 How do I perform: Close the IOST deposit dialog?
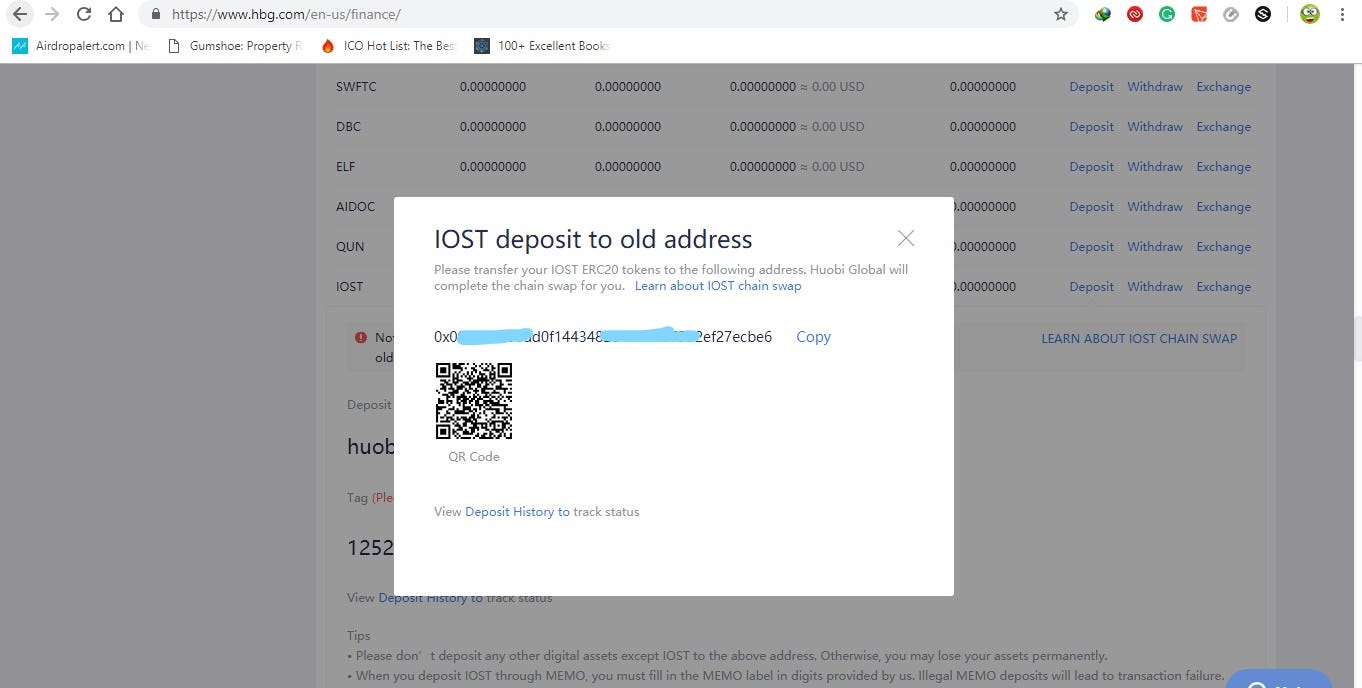tap(906, 238)
